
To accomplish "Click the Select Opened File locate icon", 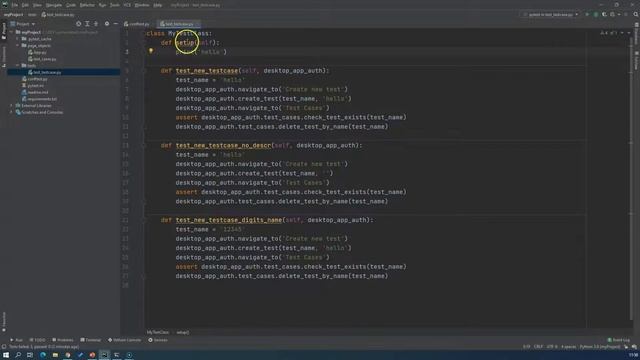I will pyautogui.click(x=78, y=24).
